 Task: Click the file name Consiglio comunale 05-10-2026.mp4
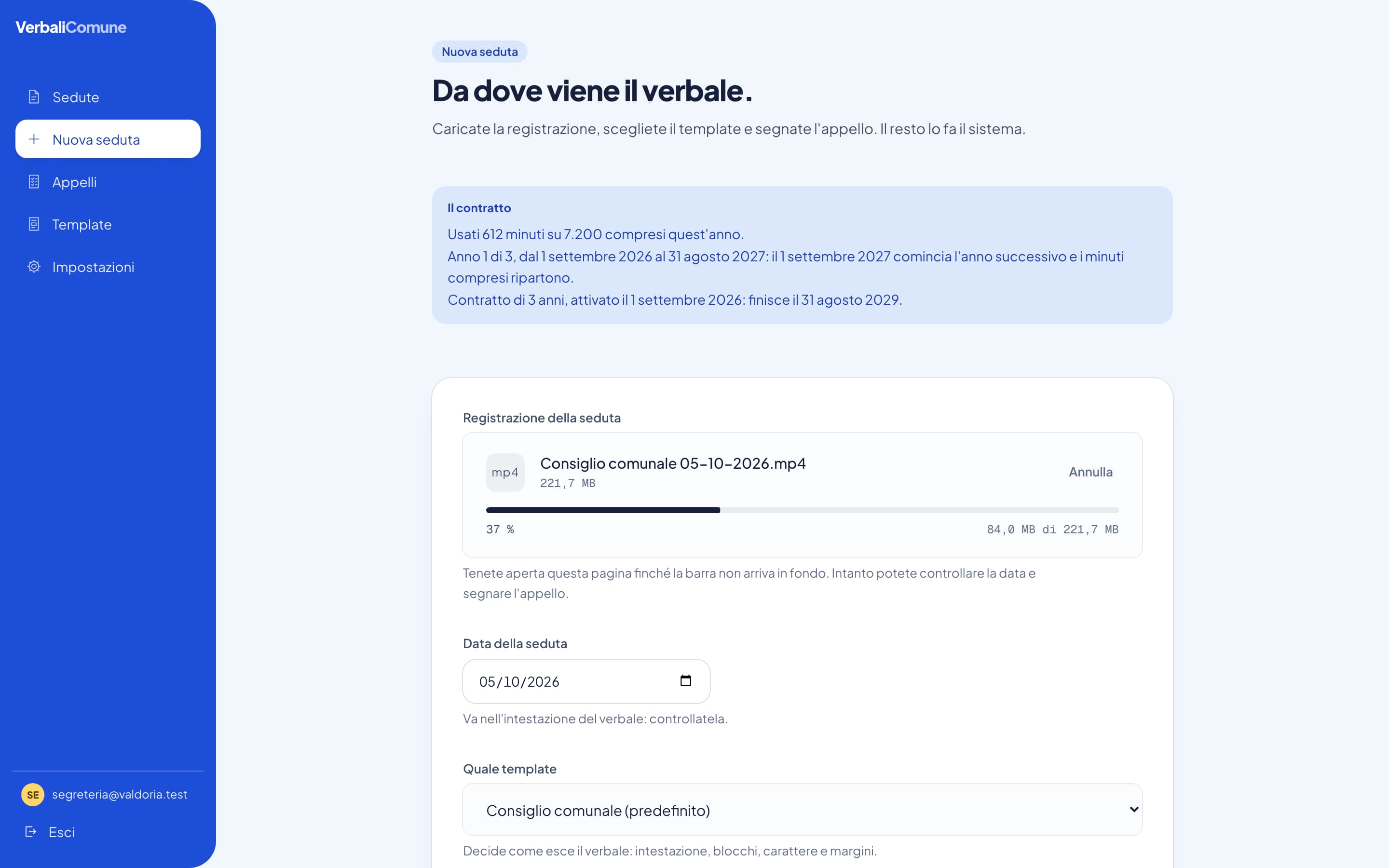(x=673, y=463)
